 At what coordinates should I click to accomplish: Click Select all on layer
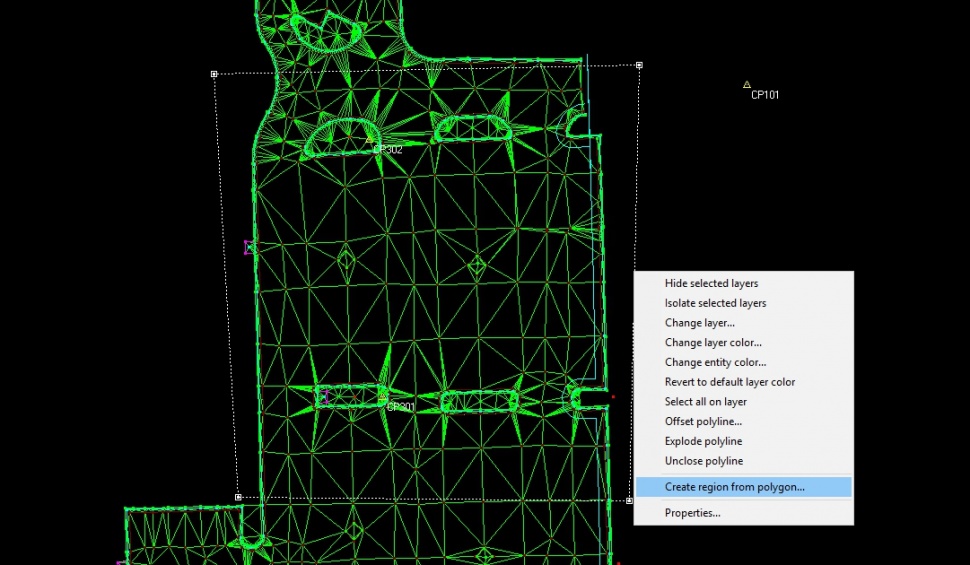pyautogui.click(x=705, y=402)
